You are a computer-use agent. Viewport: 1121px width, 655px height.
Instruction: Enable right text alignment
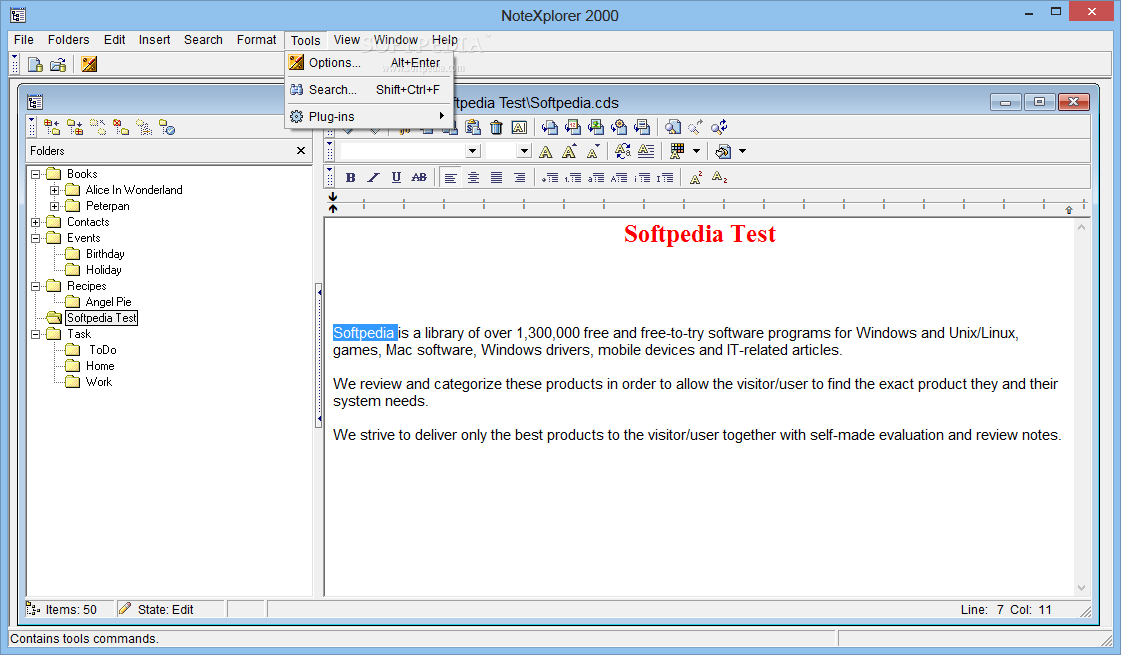click(x=520, y=177)
